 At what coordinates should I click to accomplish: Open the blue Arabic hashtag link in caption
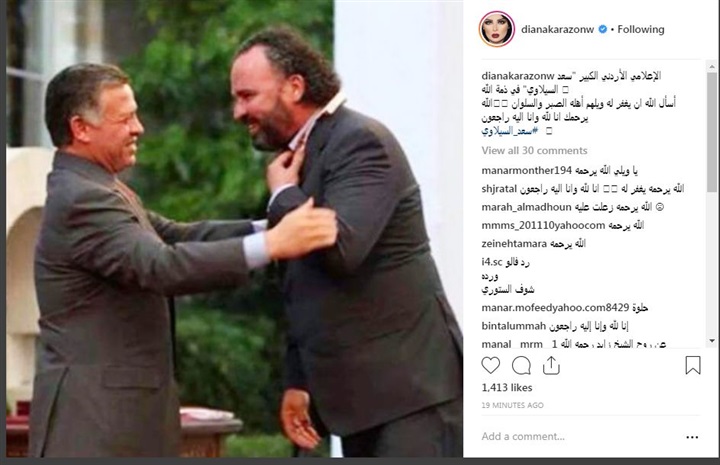(x=509, y=132)
